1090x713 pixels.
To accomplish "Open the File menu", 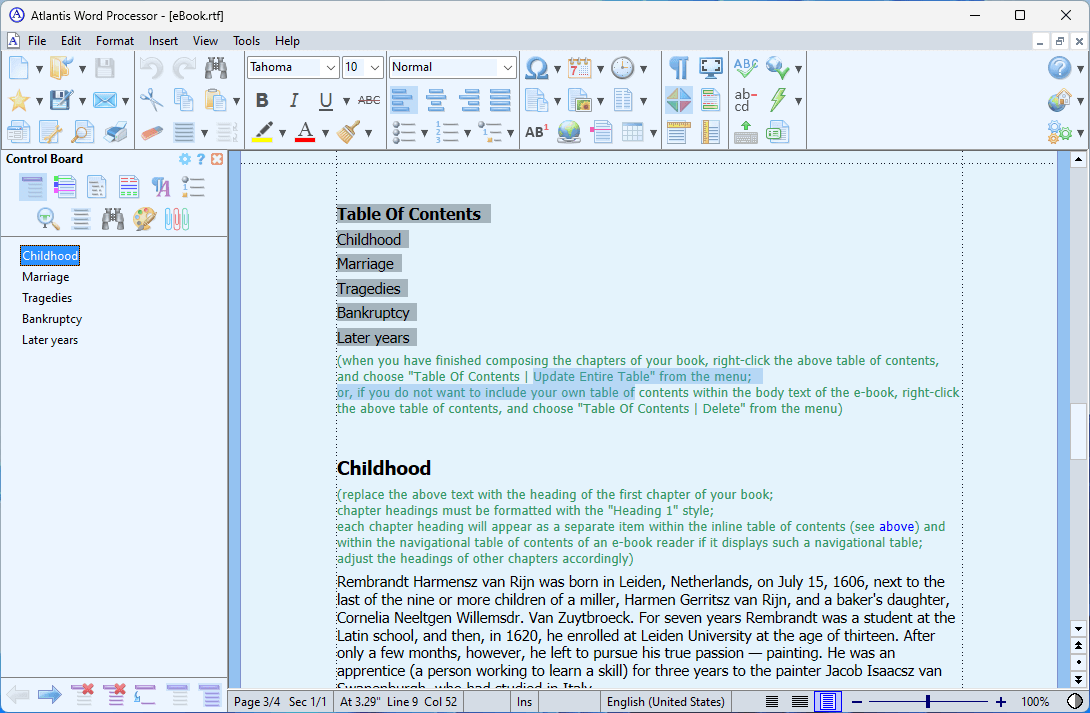I will pos(37,41).
